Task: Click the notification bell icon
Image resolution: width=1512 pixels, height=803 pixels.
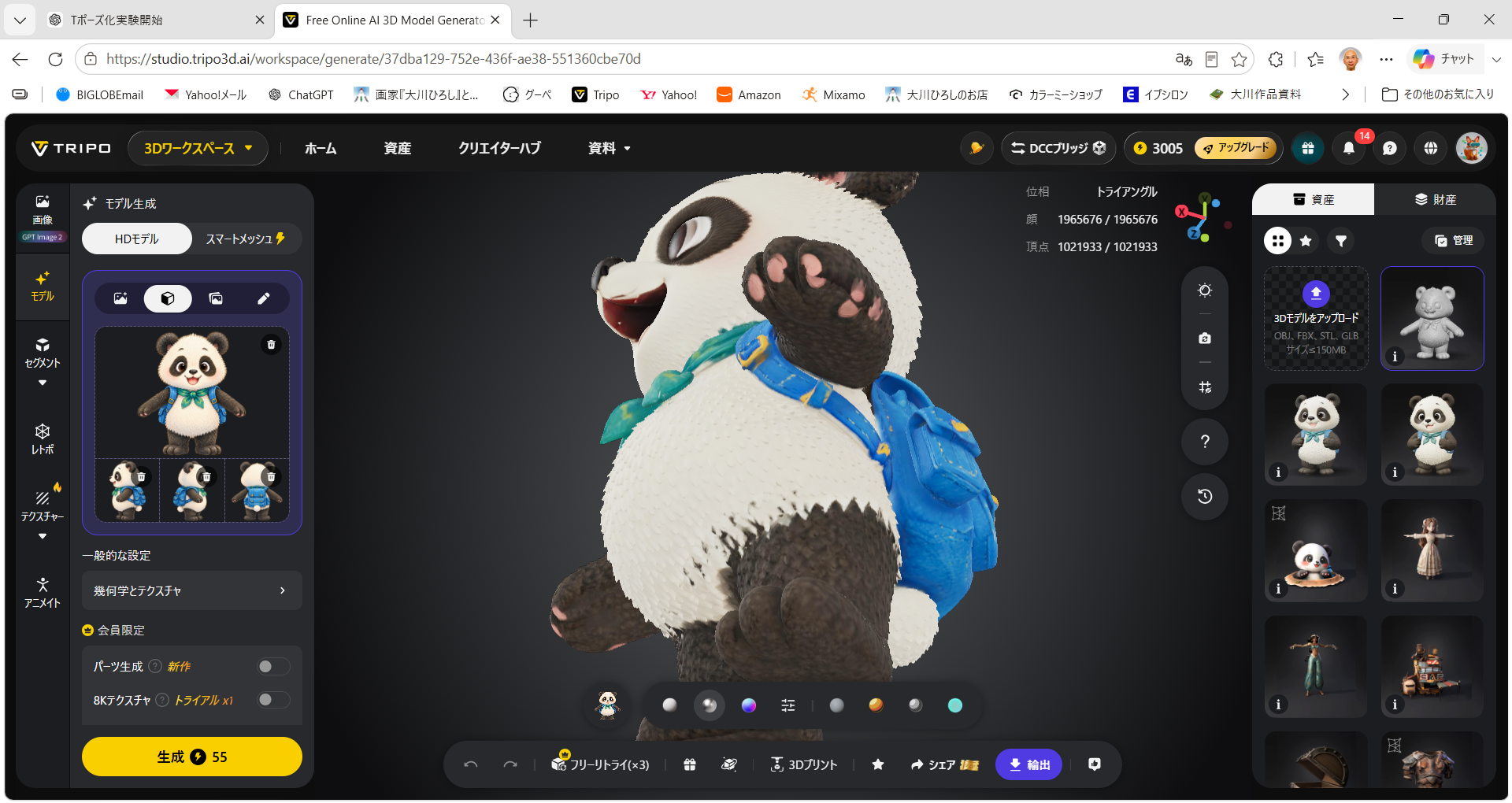Action: pos(1349,148)
